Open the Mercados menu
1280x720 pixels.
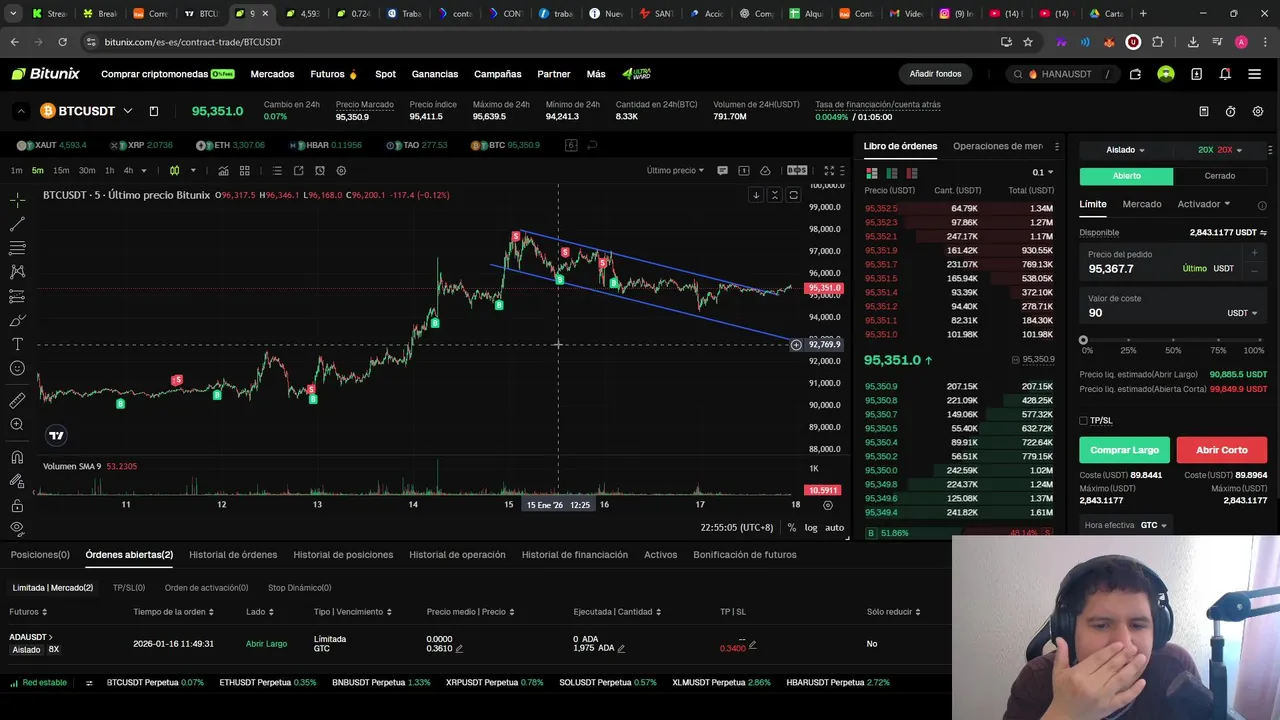[272, 74]
